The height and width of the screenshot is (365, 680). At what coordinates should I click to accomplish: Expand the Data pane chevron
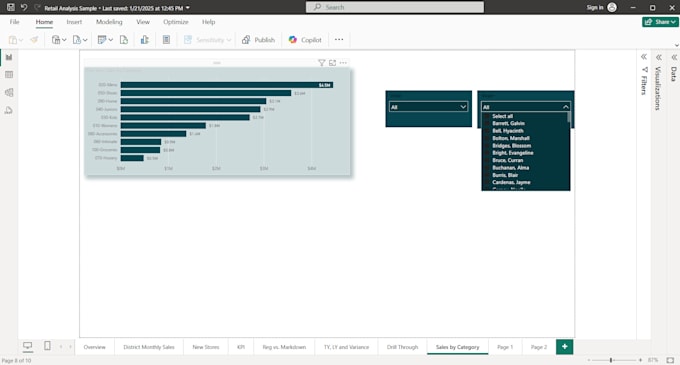click(673, 57)
